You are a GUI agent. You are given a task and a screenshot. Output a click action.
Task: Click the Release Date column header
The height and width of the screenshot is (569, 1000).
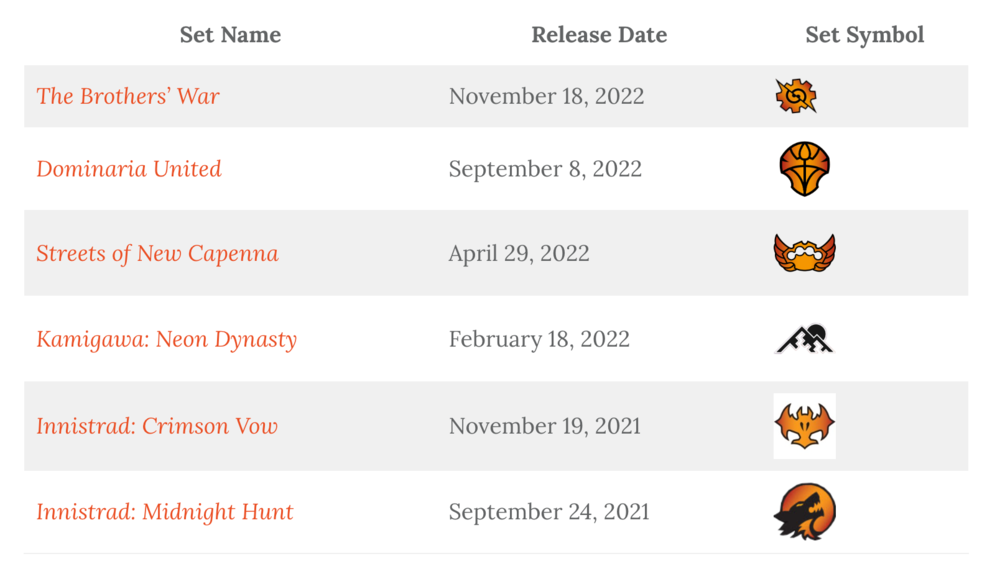(x=599, y=35)
